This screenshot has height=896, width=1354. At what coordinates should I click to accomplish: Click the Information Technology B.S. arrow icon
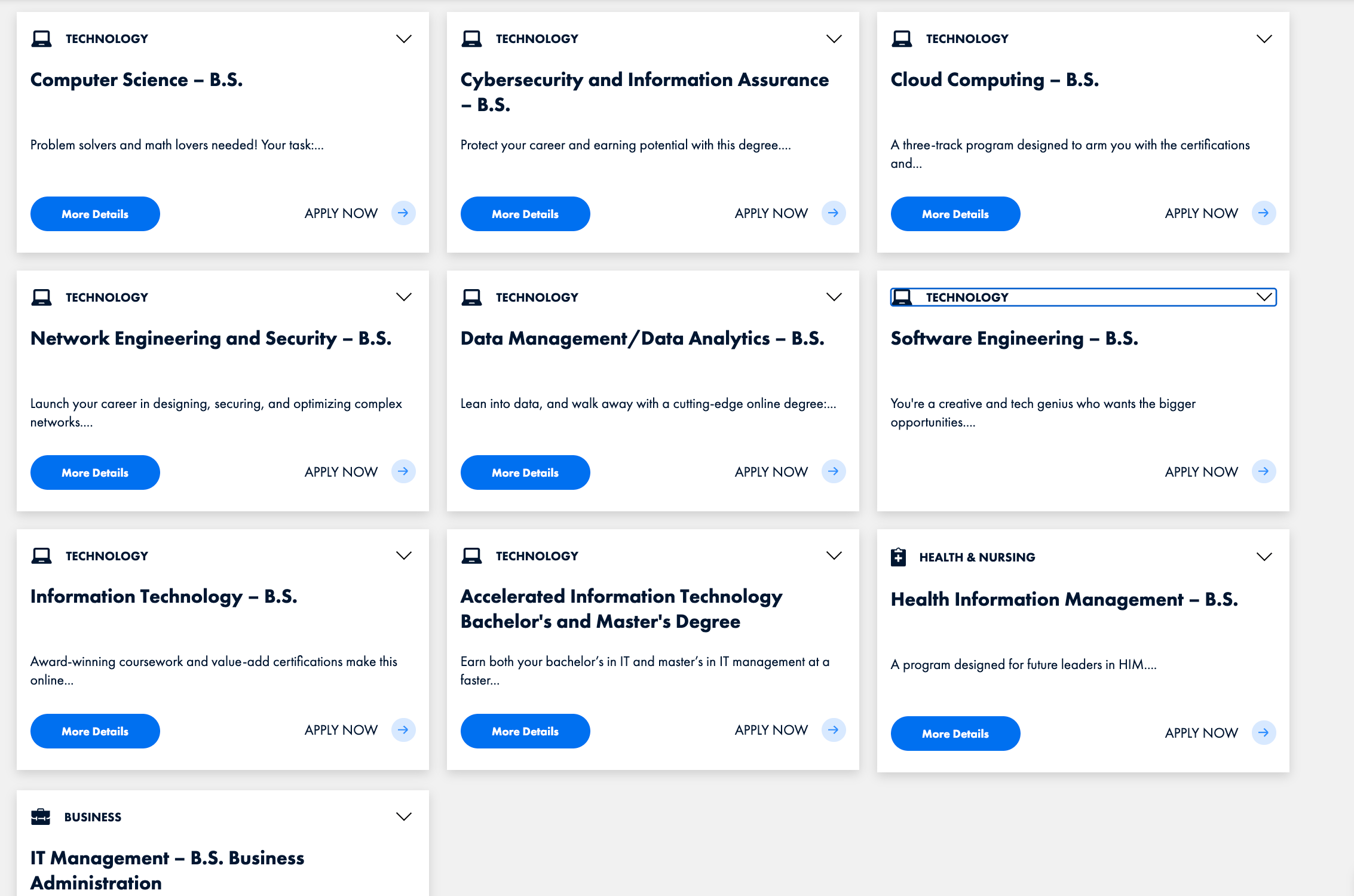click(x=403, y=730)
